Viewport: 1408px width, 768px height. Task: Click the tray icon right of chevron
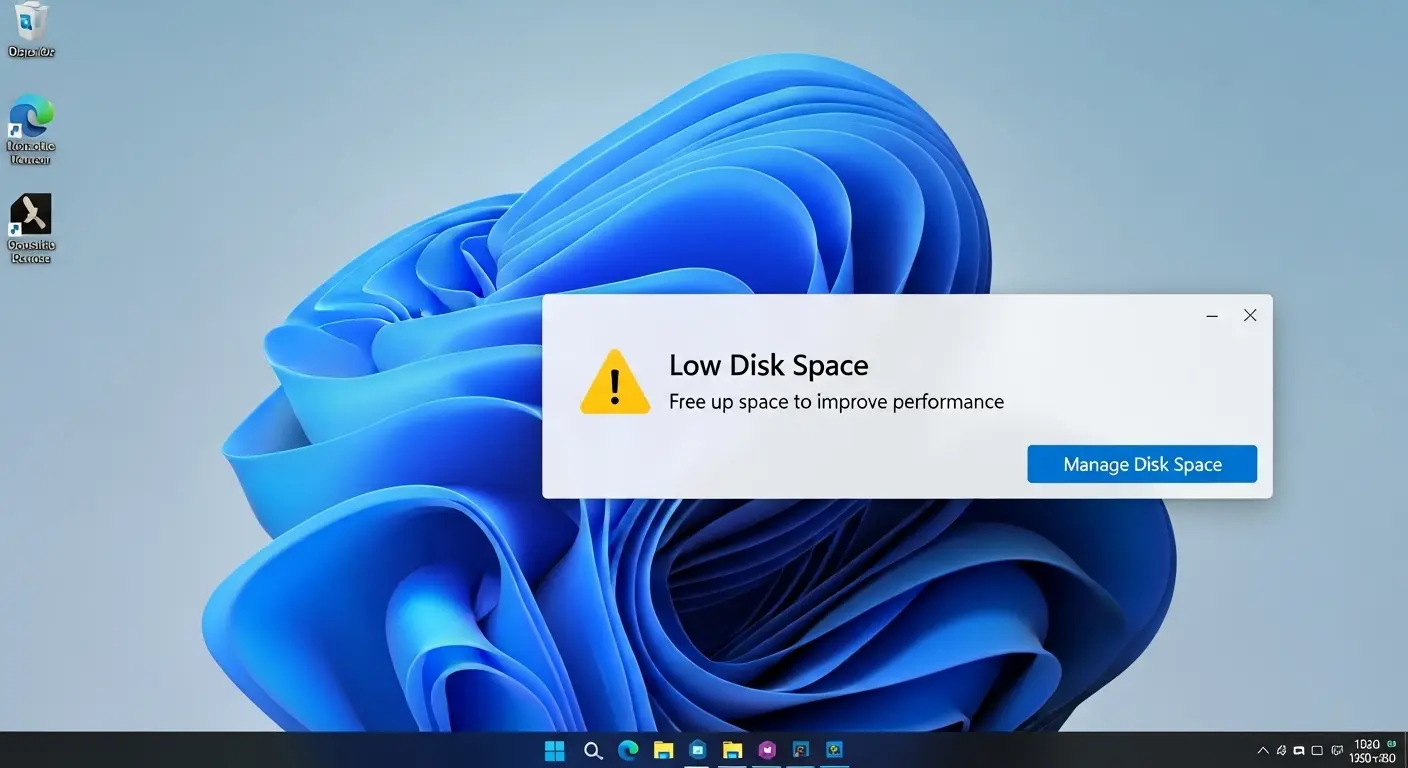pyautogui.click(x=1281, y=750)
